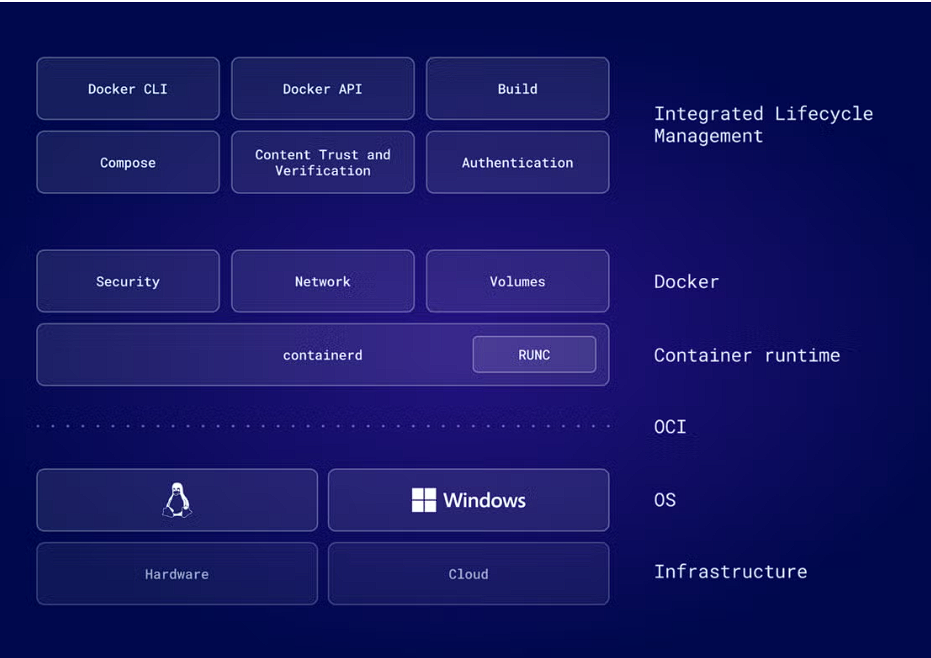Select the Docker layer label
The height and width of the screenshot is (658, 931).
click(686, 282)
